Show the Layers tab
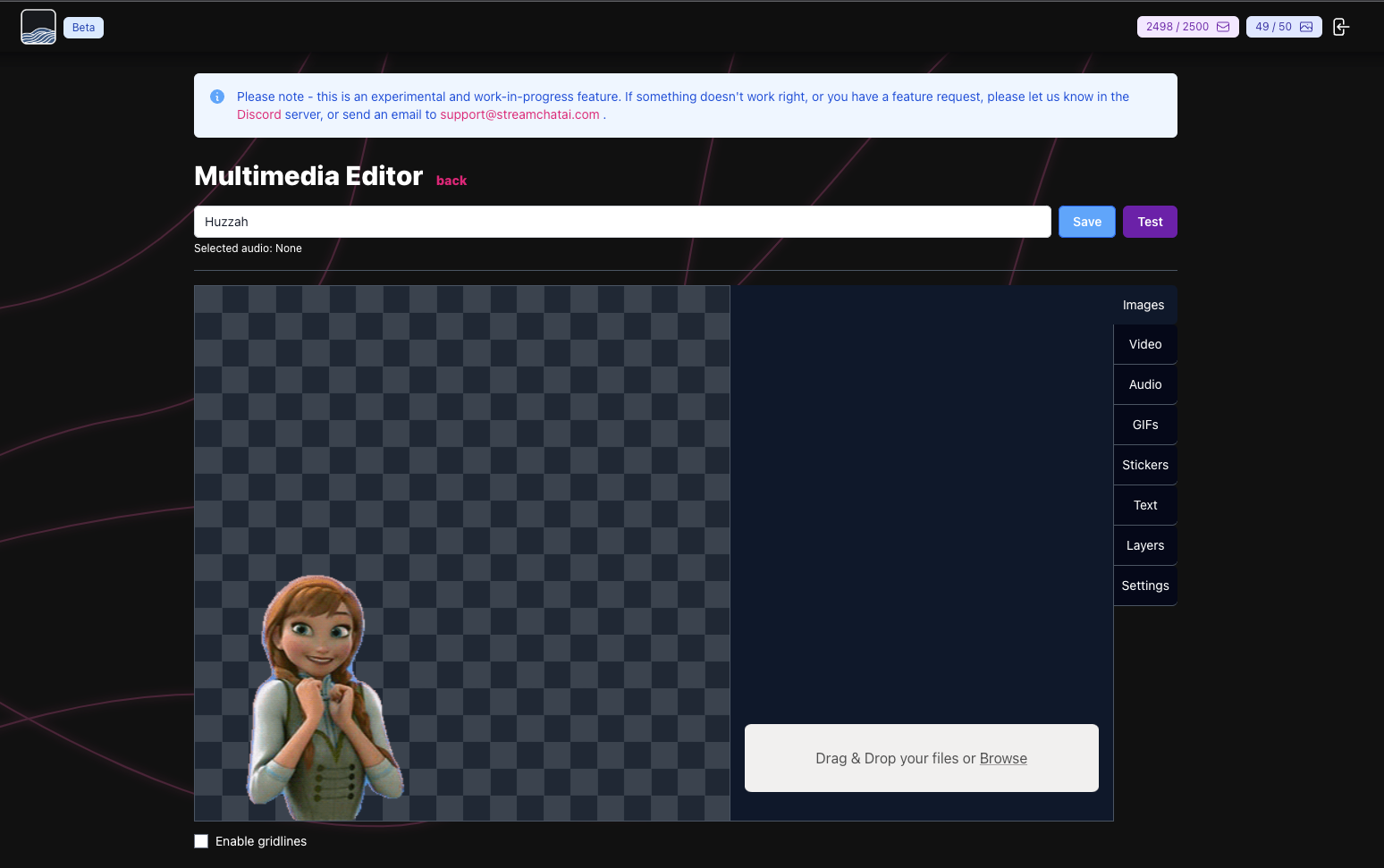The height and width of the screenshot is (868, 1384). pos(1144,545)
